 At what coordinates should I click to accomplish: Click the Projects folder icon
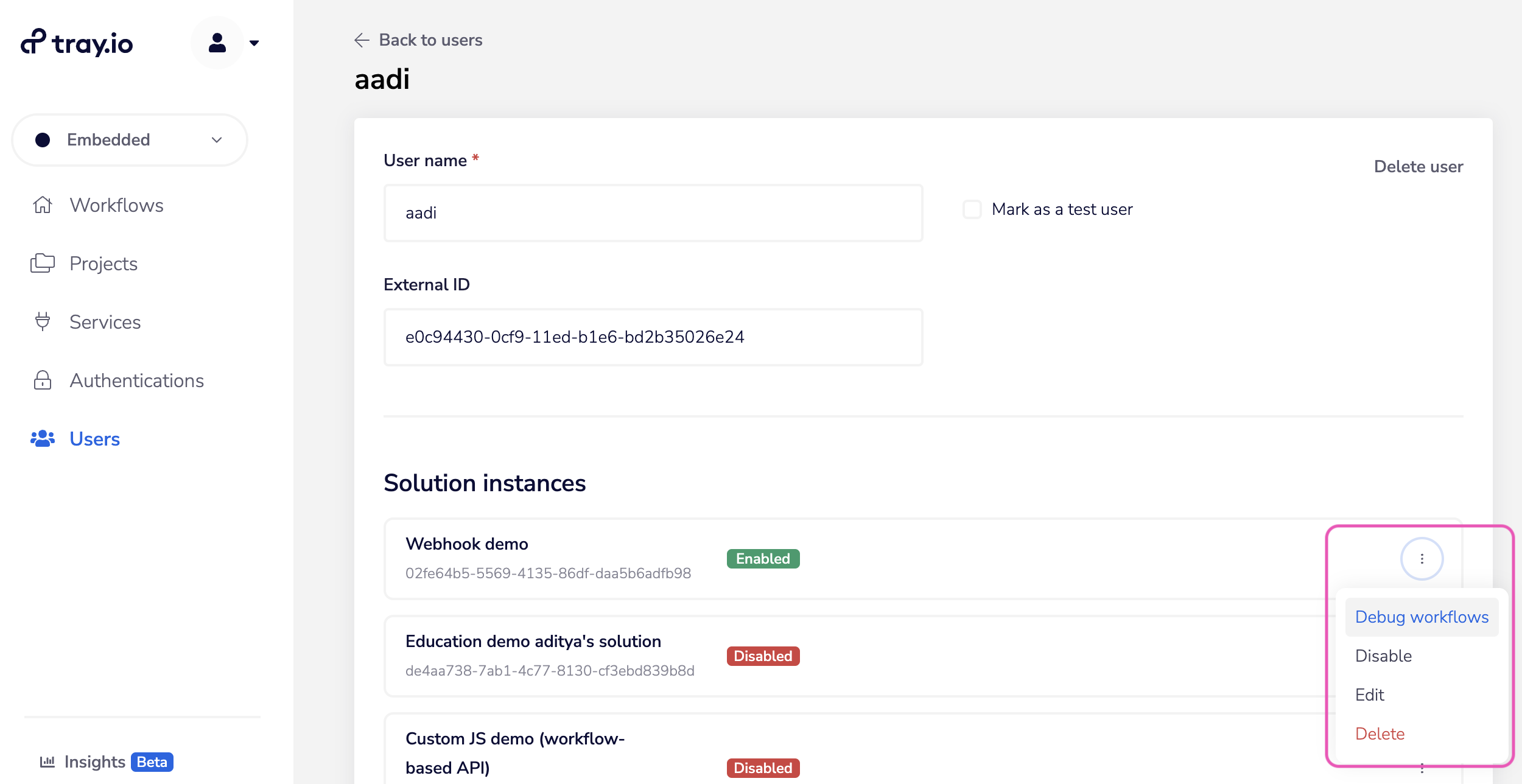(x=43, y=263)
